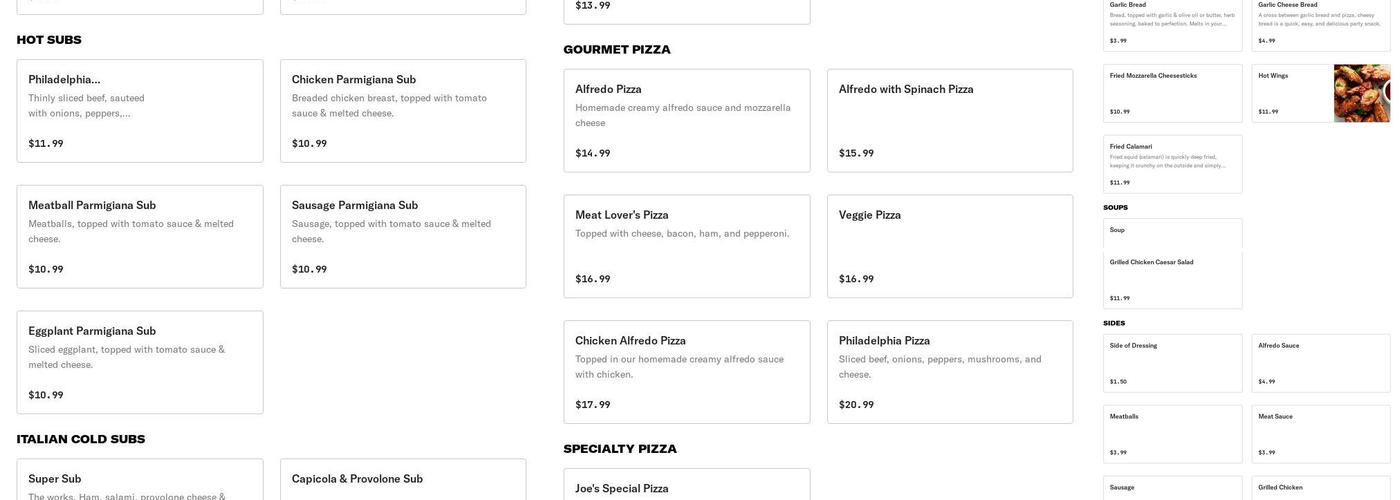Select the Eggplant Parmigiana Sub
This screenshot has width=1400, height=500.
coord(140,362)
